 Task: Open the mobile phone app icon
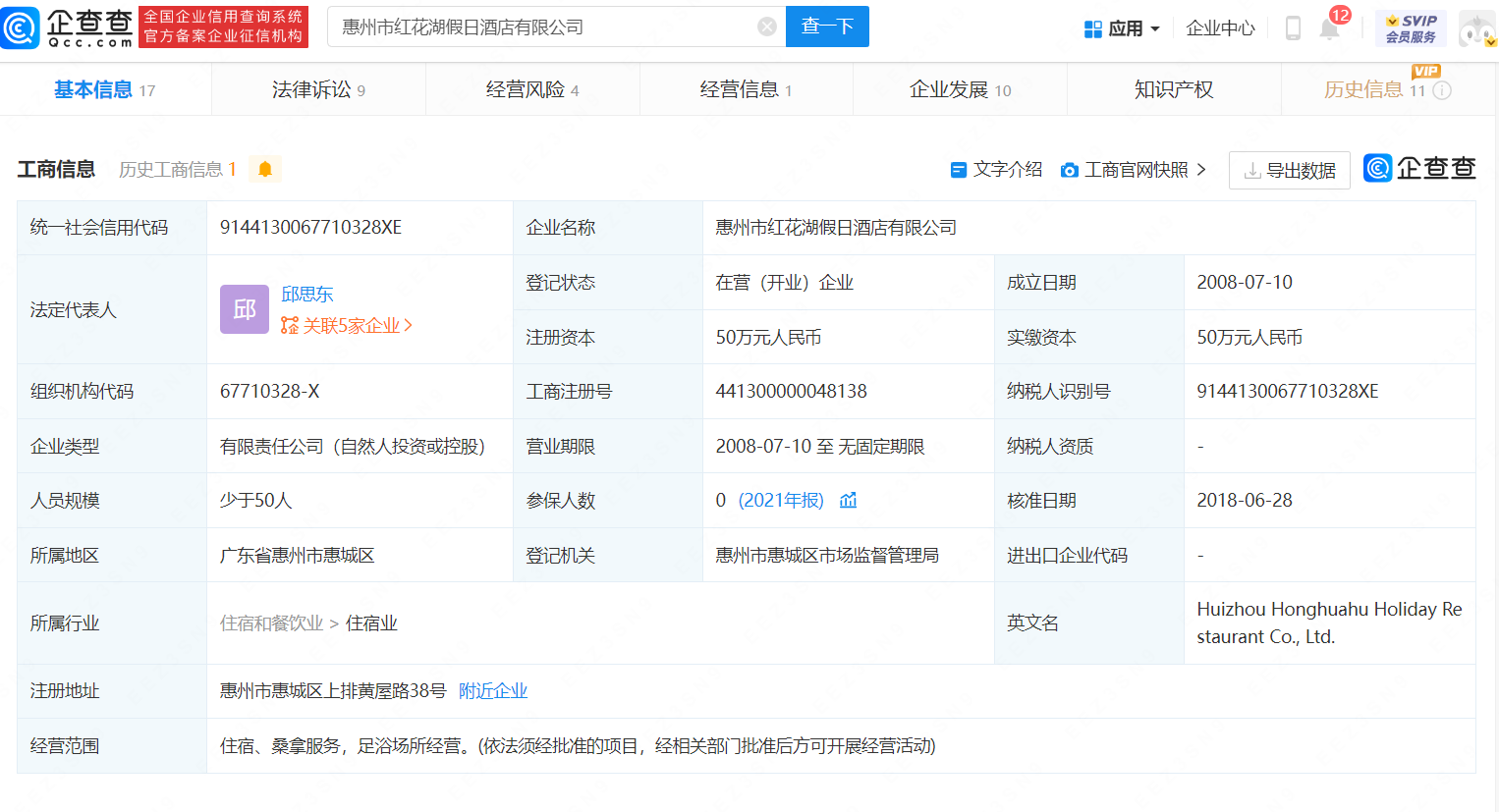coord(1293,28)
